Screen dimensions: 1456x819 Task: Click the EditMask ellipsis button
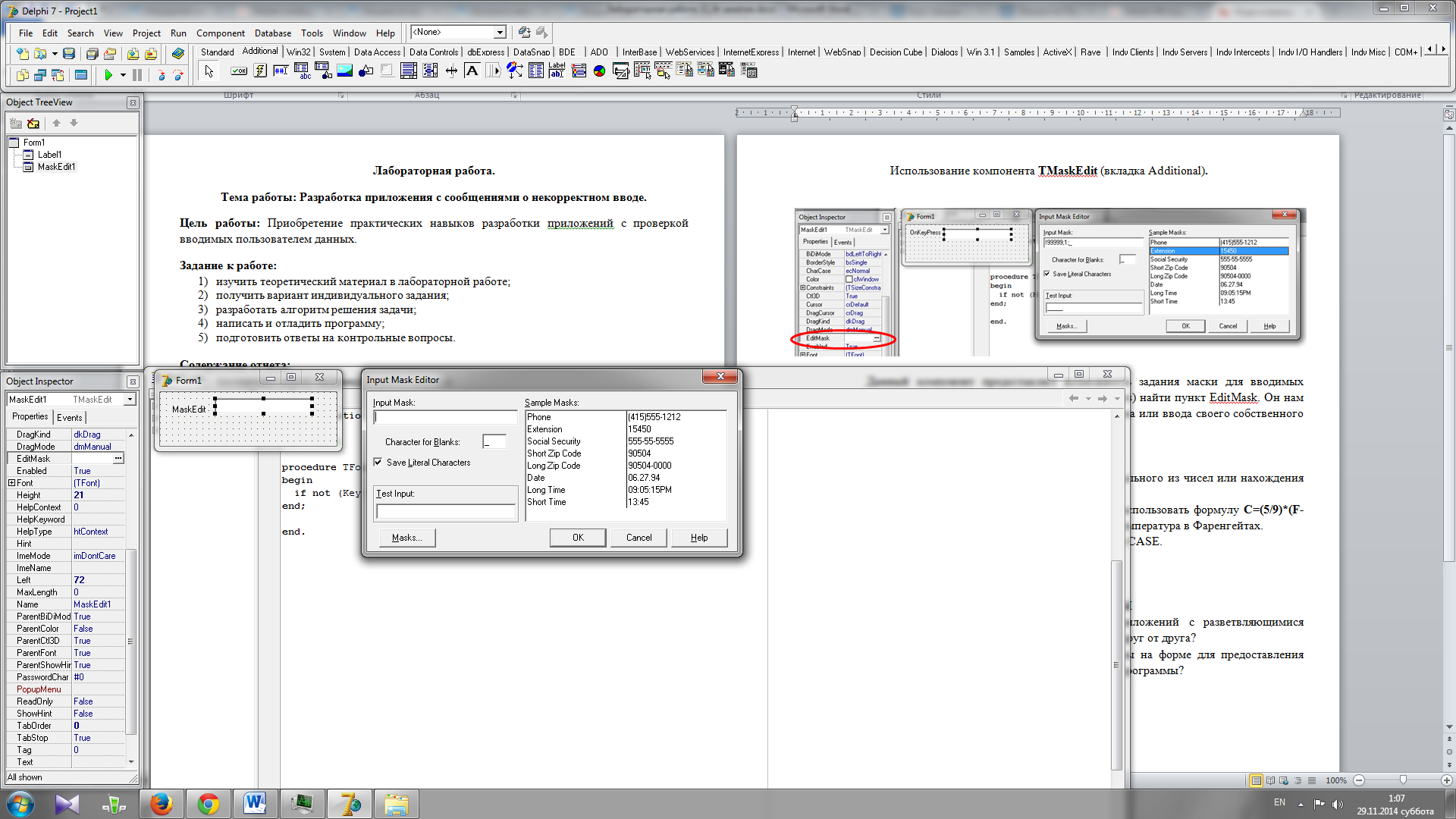pyautogui.click(x=118, y=459)
